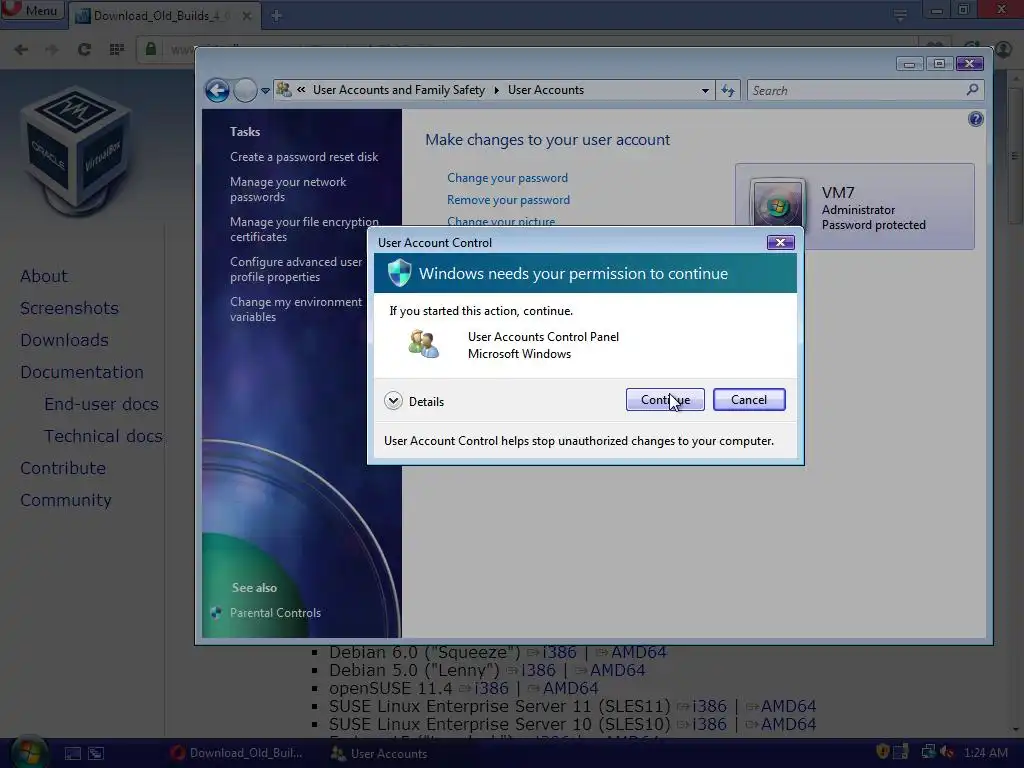This screenshot has height=768, width=1024.
Task: Reload the page in the browser
Action: 84,50
